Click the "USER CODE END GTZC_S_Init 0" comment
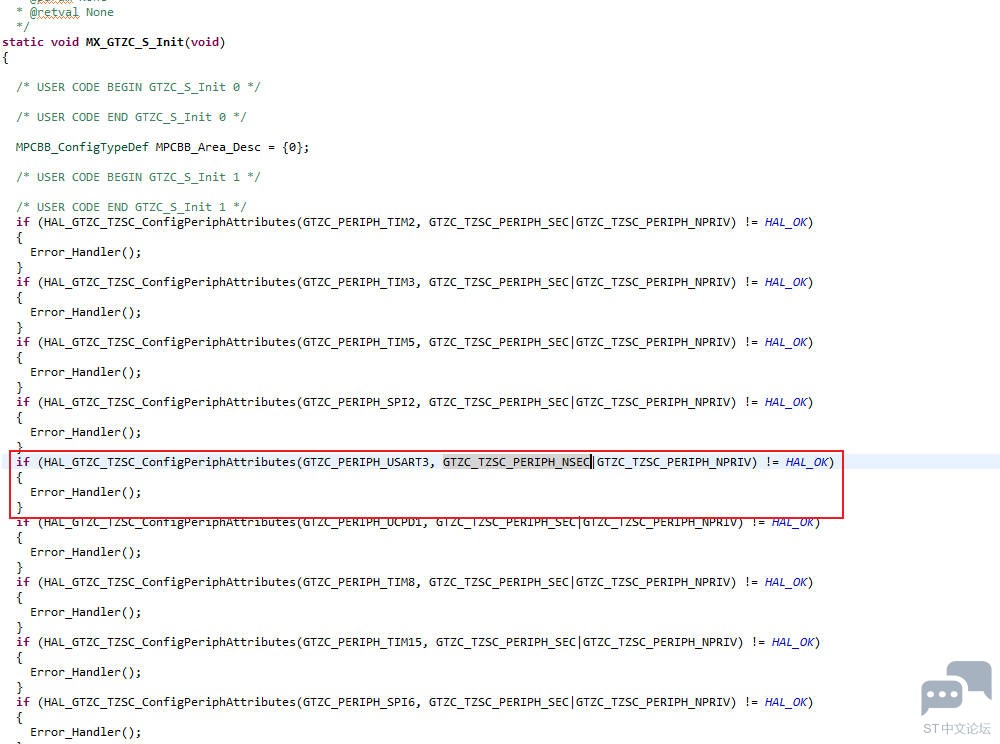 click(131, 117)
